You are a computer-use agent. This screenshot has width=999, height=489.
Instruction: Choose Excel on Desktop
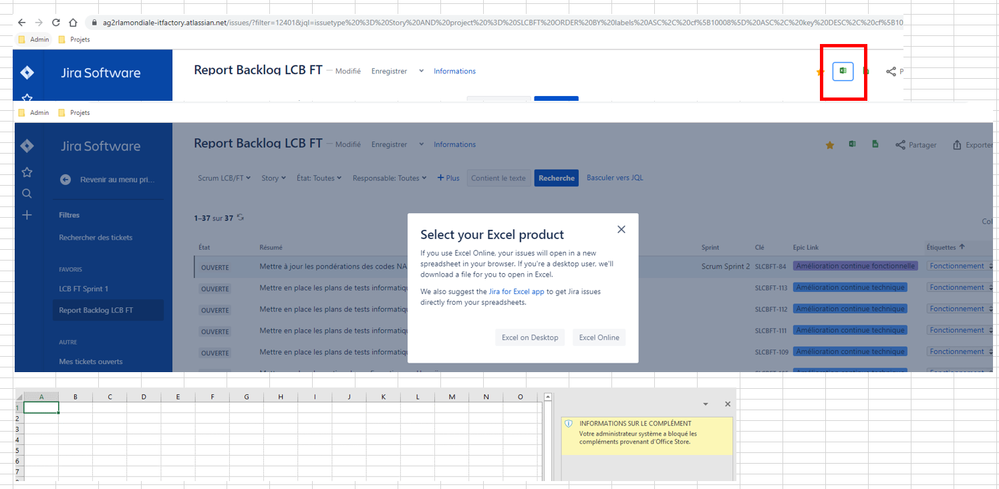click(529, 337)
